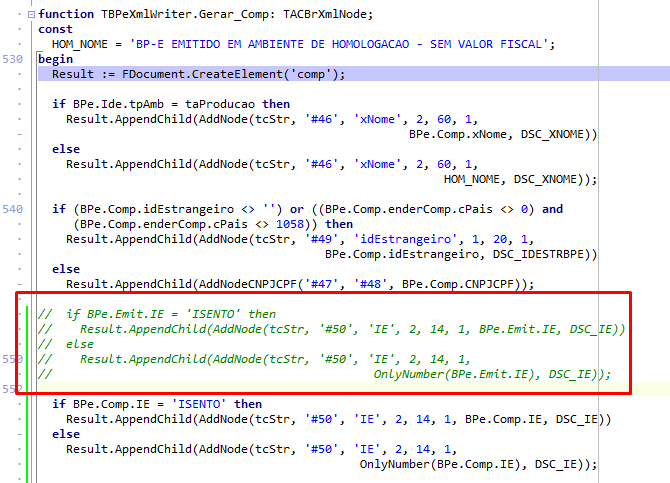Image resolution: width=670 pixels, height=483 pixels.
Task: Click the commented-out '// else' line
Action: click(66, 344)
